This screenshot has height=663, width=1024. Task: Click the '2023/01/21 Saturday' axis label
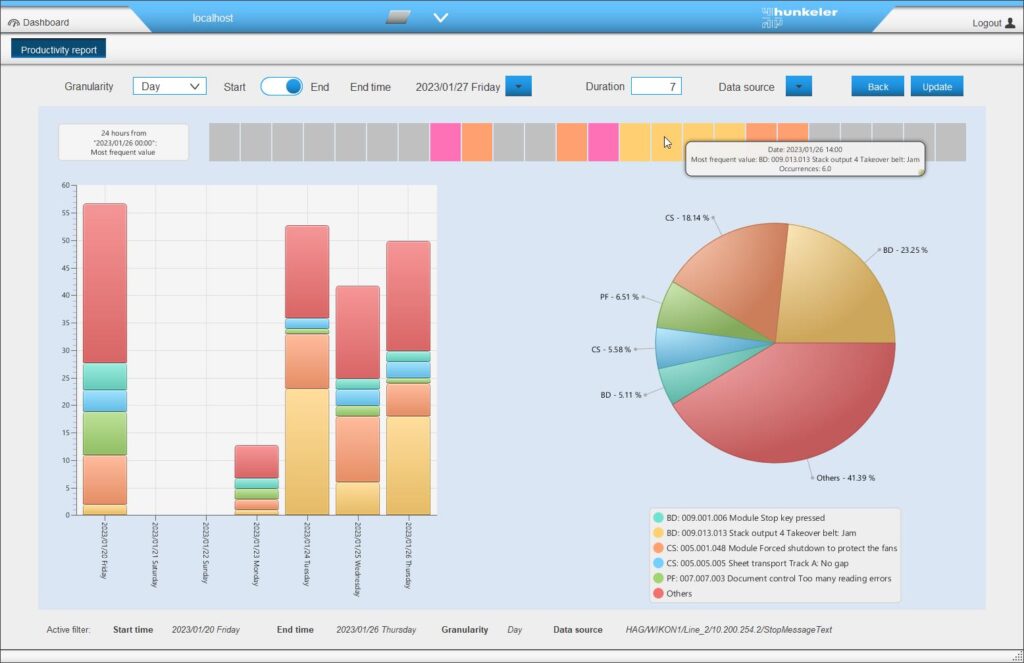point(155,555)
